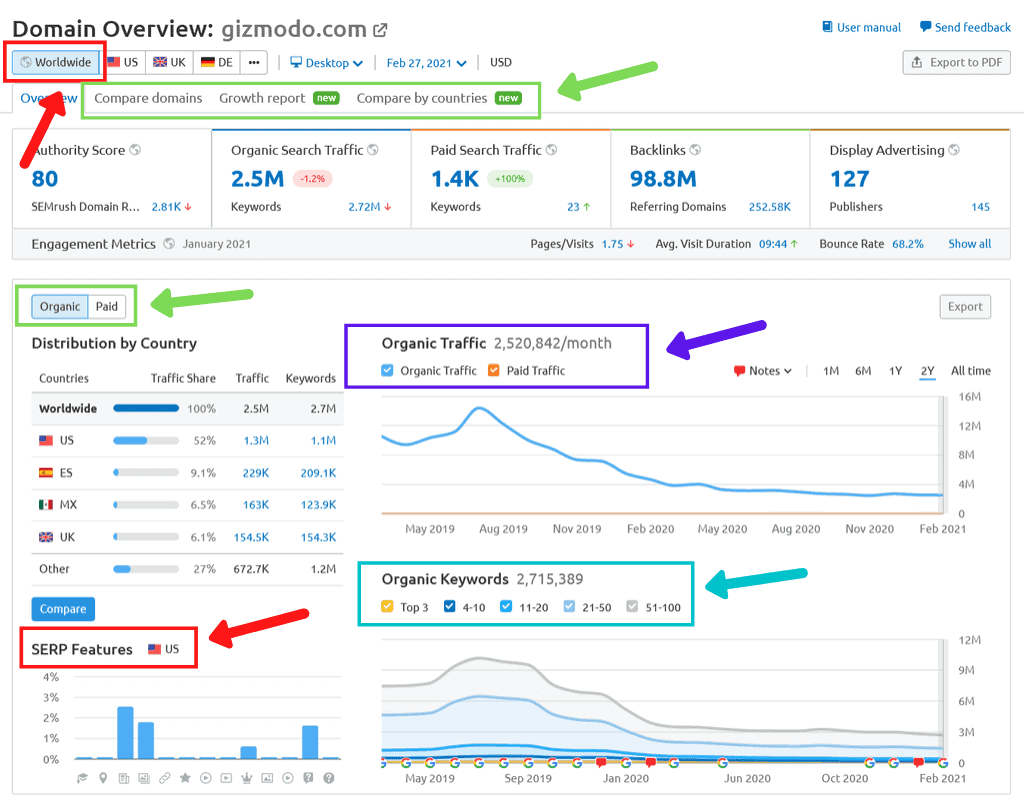Click the peak of the Organic Traffic line
Image resolution: width=1024 pixels, height=807 pixels.
tap(479, 408)
